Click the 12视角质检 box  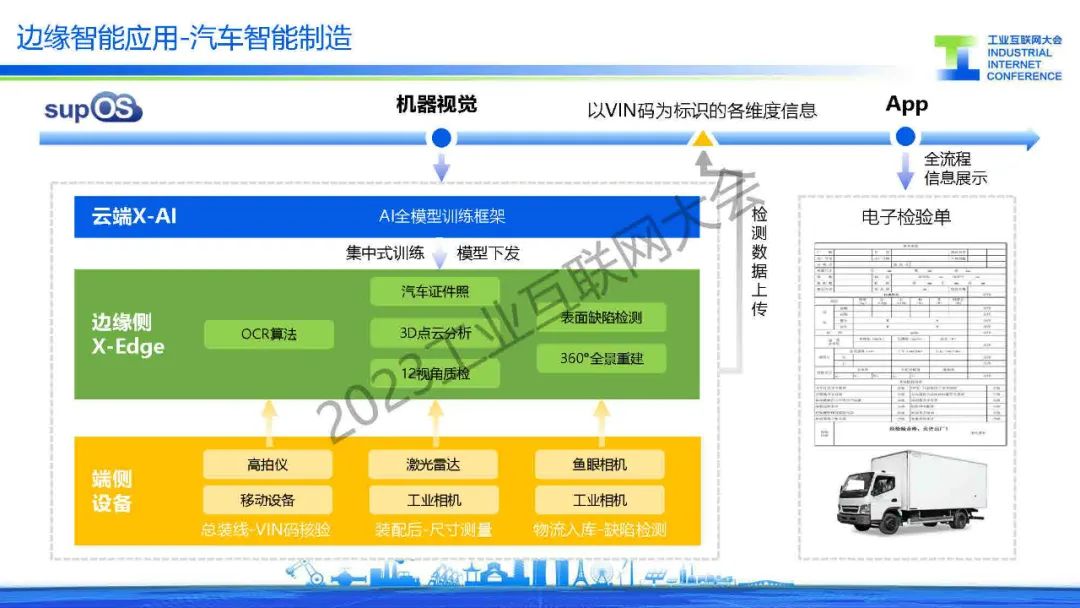point(435,373)
